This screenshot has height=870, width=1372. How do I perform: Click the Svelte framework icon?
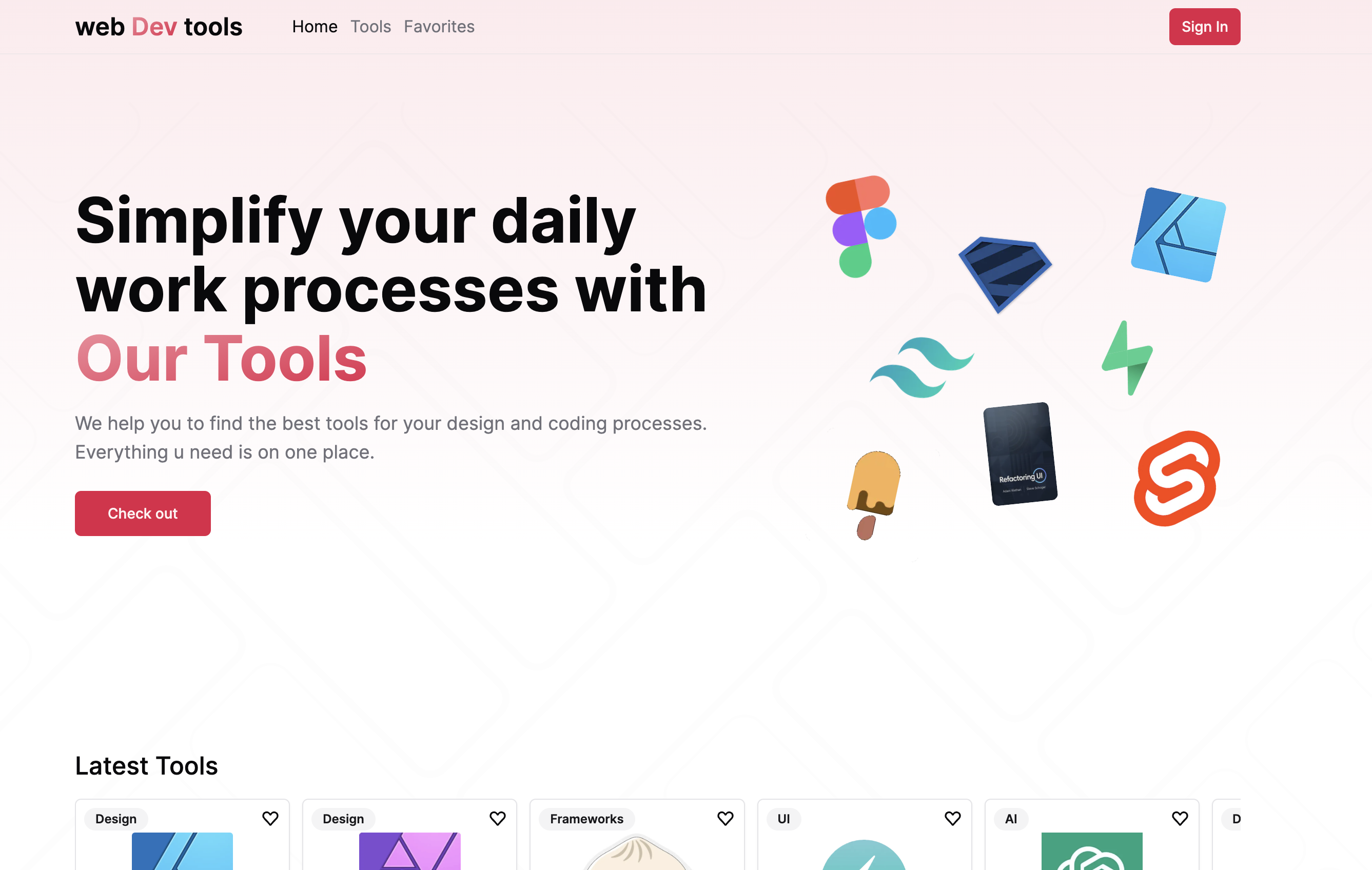point(1177,480)
